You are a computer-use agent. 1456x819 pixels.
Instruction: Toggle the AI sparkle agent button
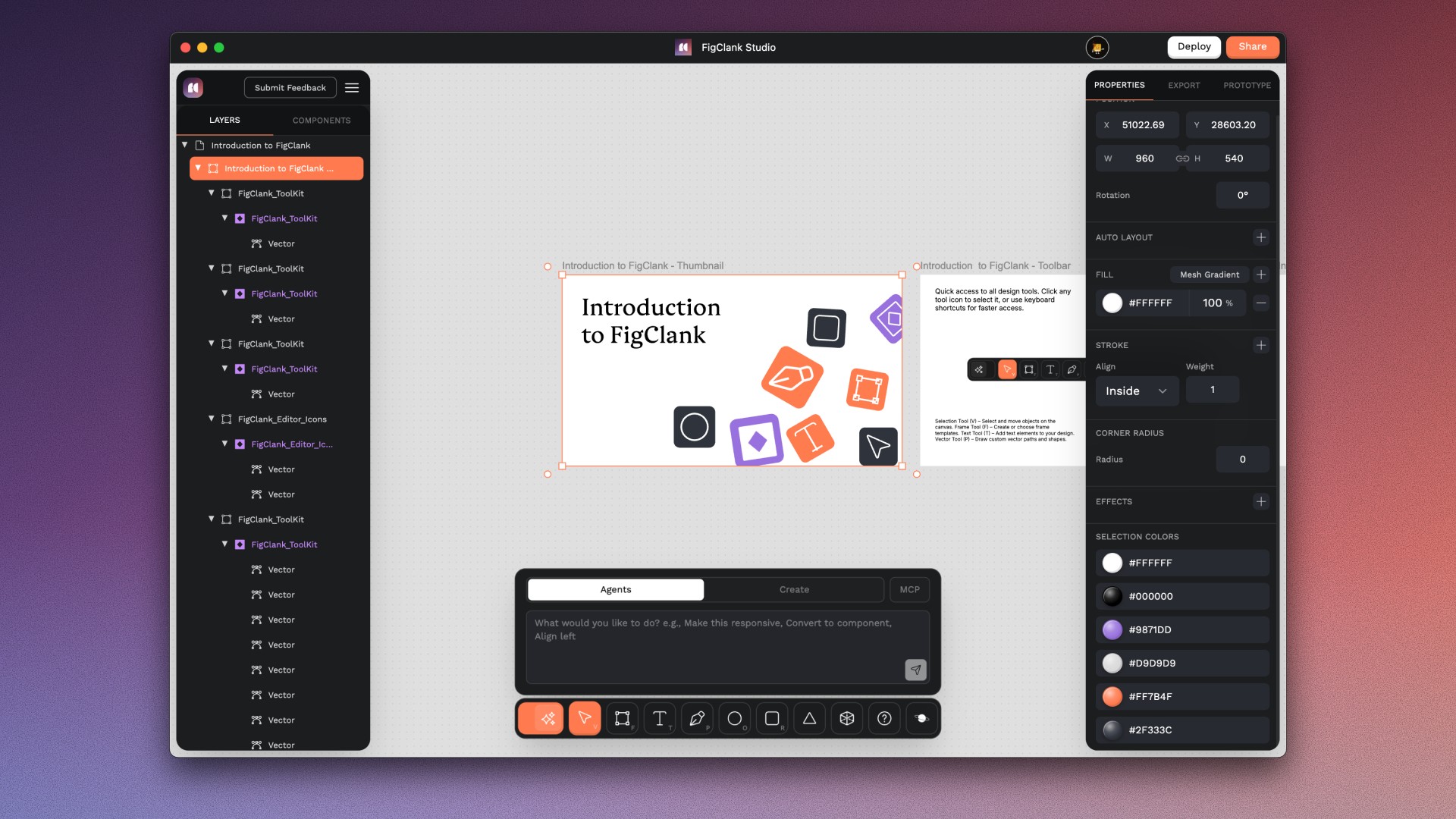(x=548, y=718)
